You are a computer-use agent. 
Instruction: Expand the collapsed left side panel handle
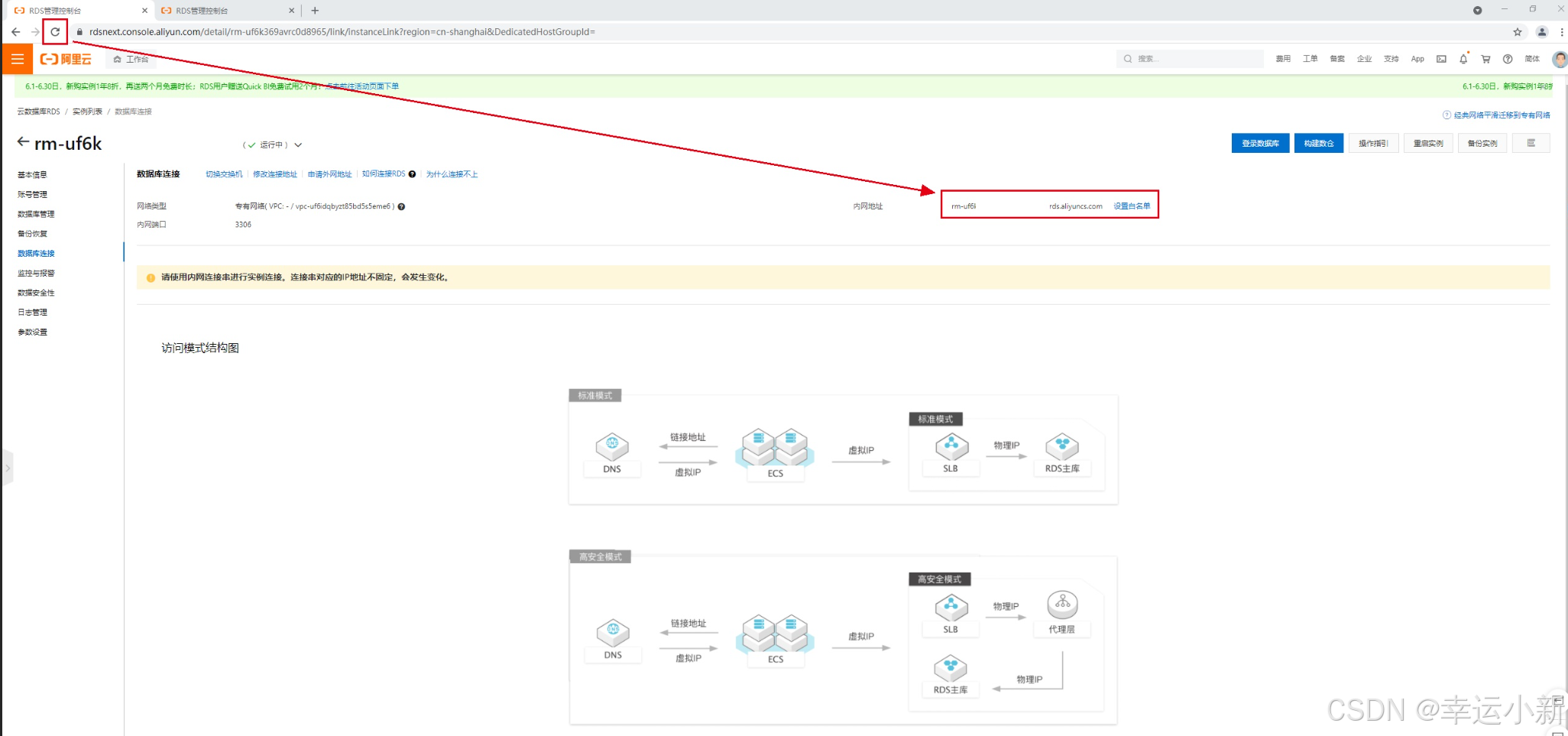[7, 468]
